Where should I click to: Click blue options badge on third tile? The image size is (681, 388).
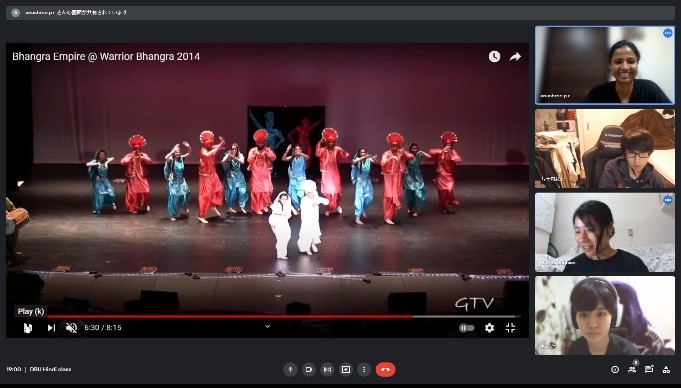668,200
